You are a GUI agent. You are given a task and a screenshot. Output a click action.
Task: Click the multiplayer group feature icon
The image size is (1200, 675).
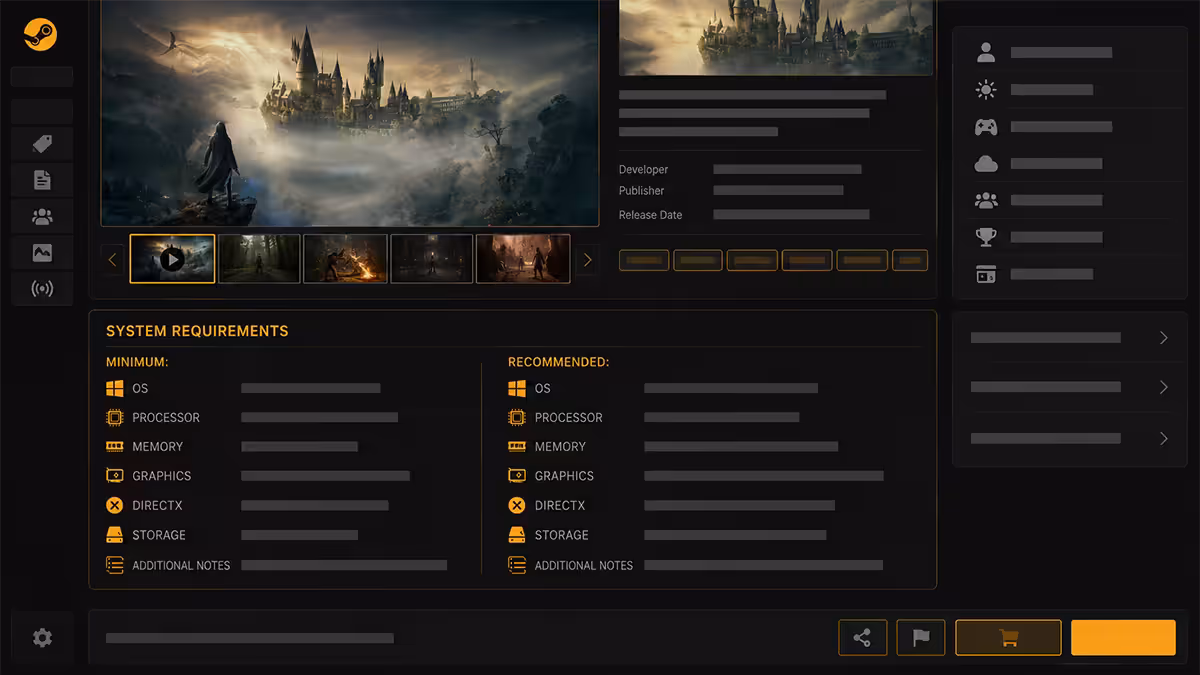986,200
